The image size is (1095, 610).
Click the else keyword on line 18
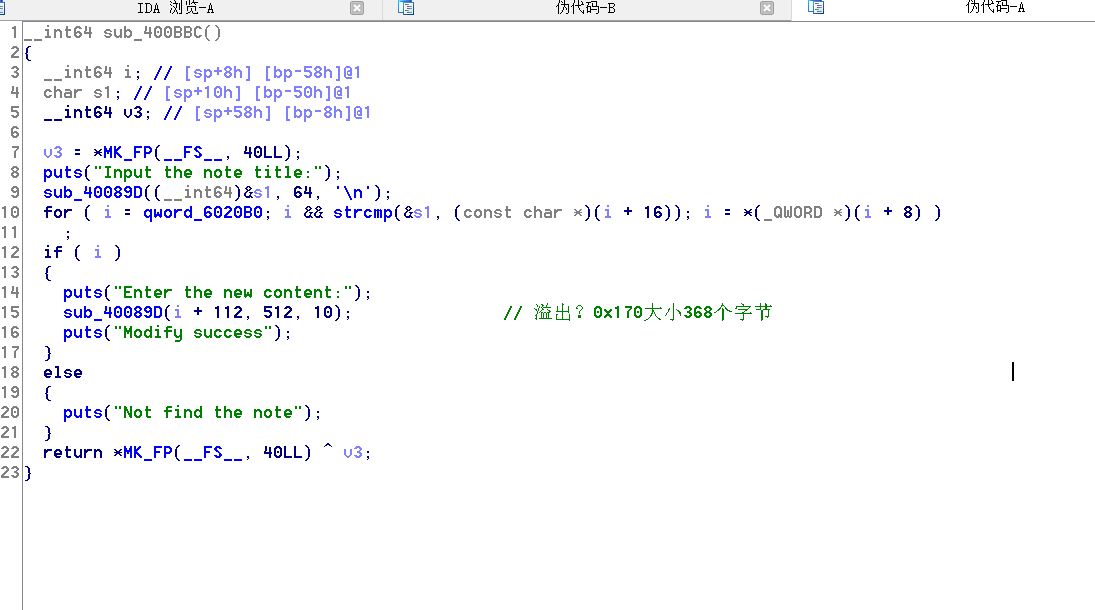[62, 372]
